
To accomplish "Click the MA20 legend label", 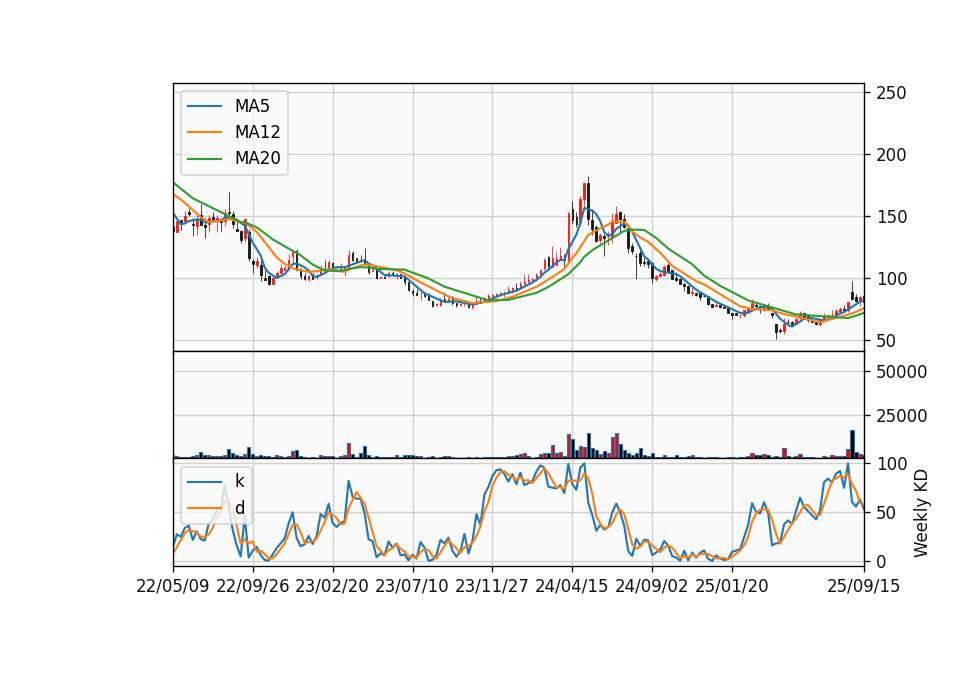I will click(257, 159).
